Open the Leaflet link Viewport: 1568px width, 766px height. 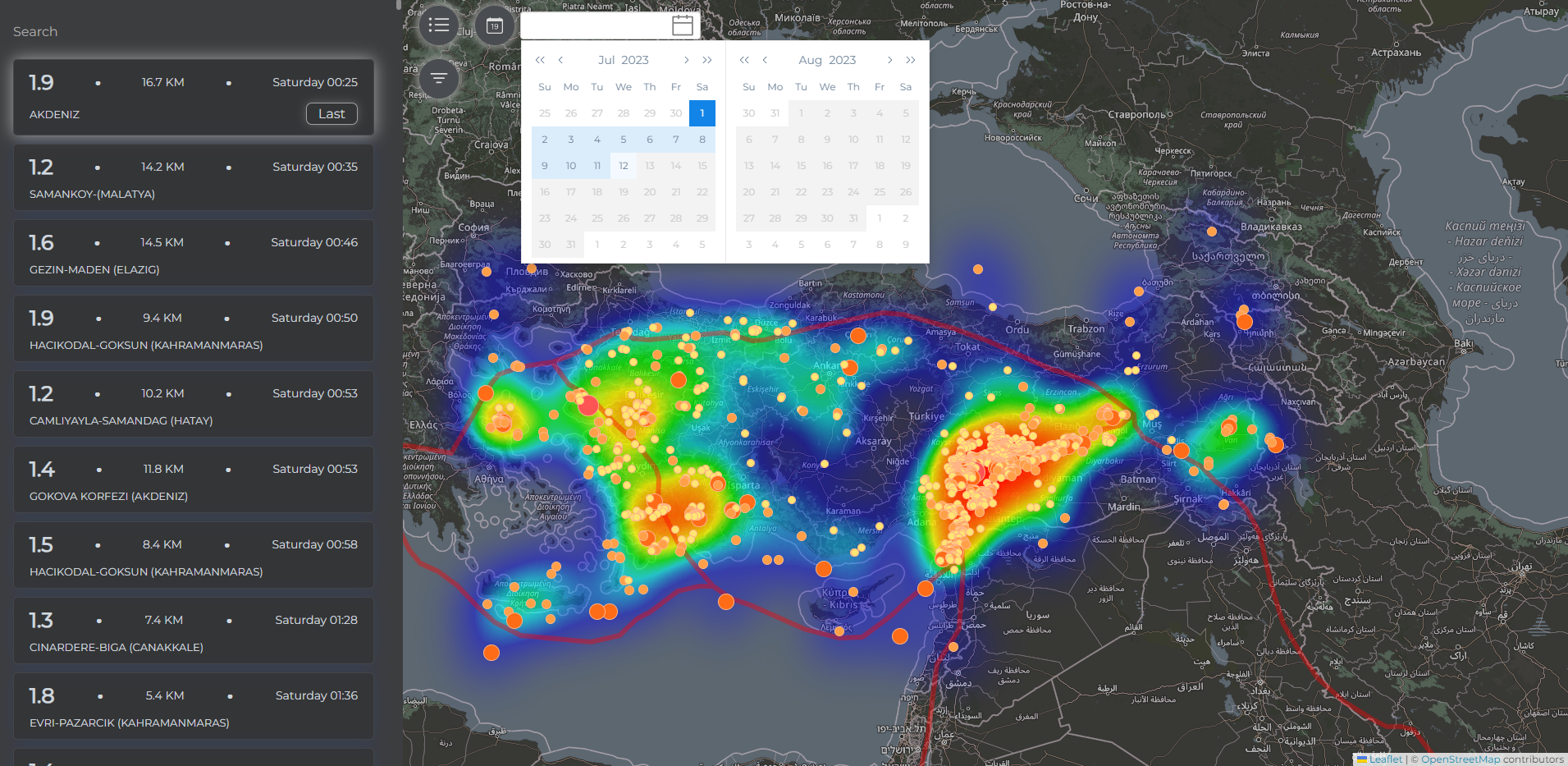pos(1379,759)
